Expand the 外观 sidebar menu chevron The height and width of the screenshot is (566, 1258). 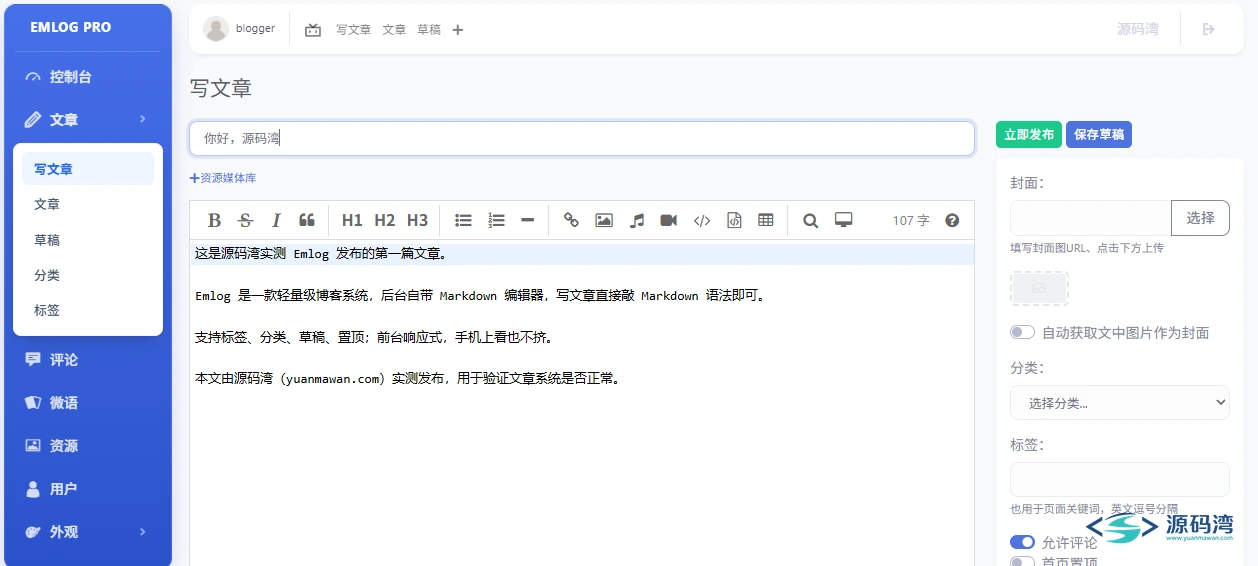click(143, 532)
